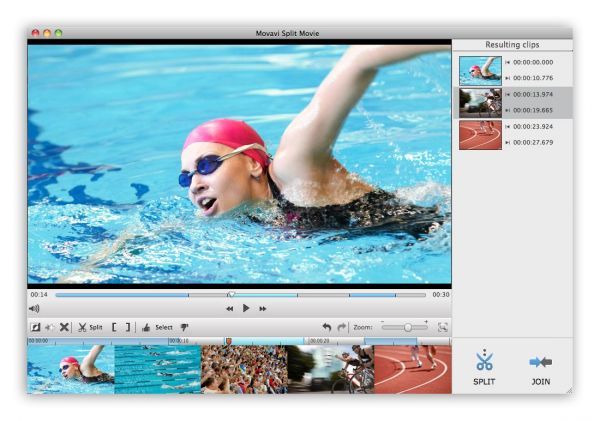This screenshot has width=600, height=421.
Task: Select the swimmer clip in Resulting clips
Action: pos(480,70)
